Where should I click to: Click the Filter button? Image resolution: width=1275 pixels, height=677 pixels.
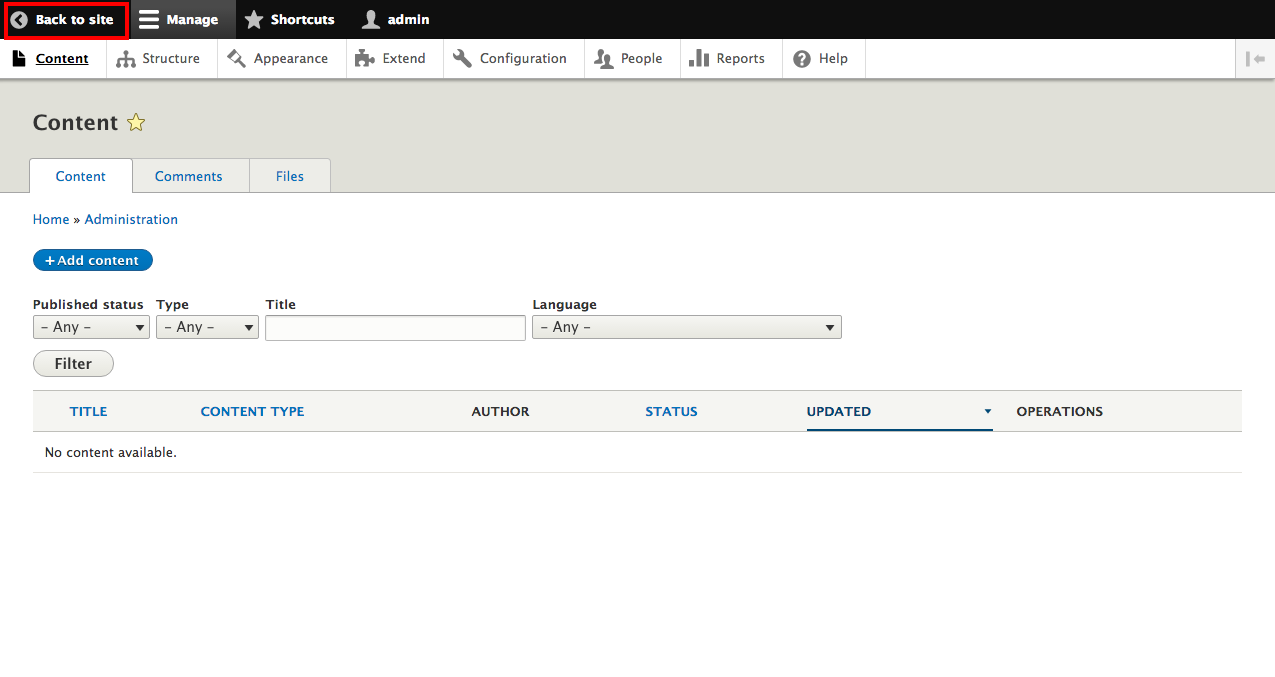pyautogui.click(x=73, y=364)
